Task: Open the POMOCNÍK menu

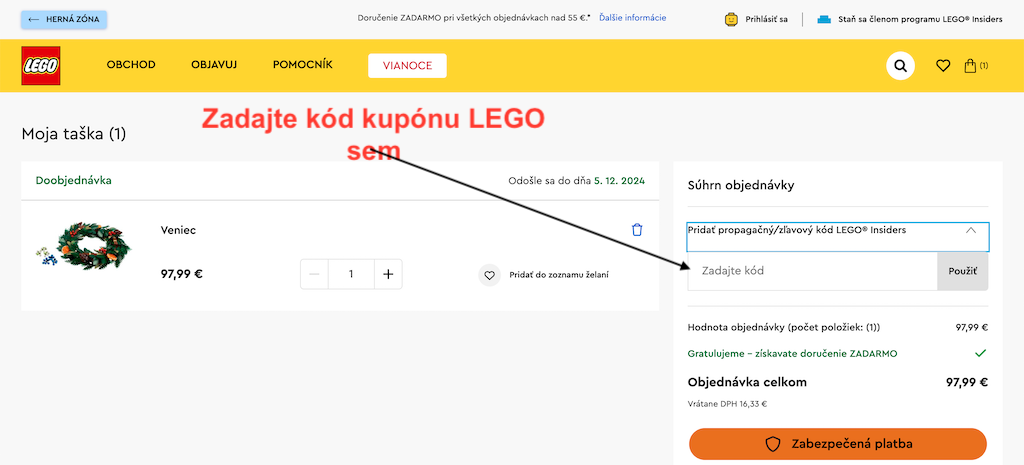Action: [302, 65]
